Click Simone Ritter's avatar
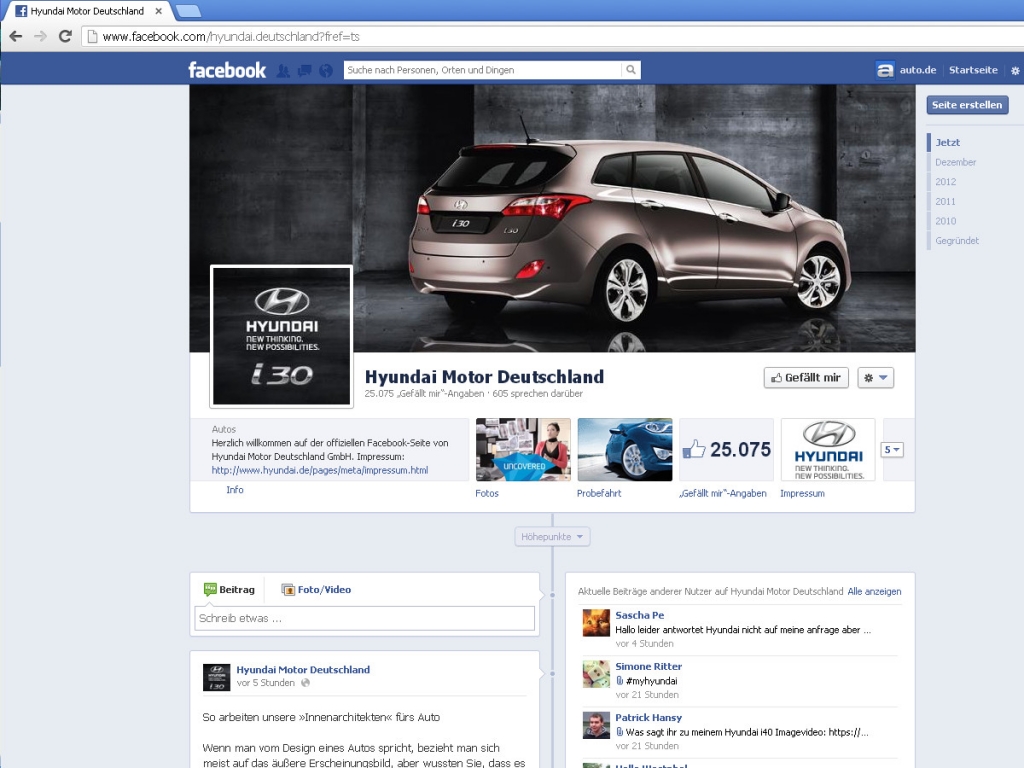 [596, 673]
